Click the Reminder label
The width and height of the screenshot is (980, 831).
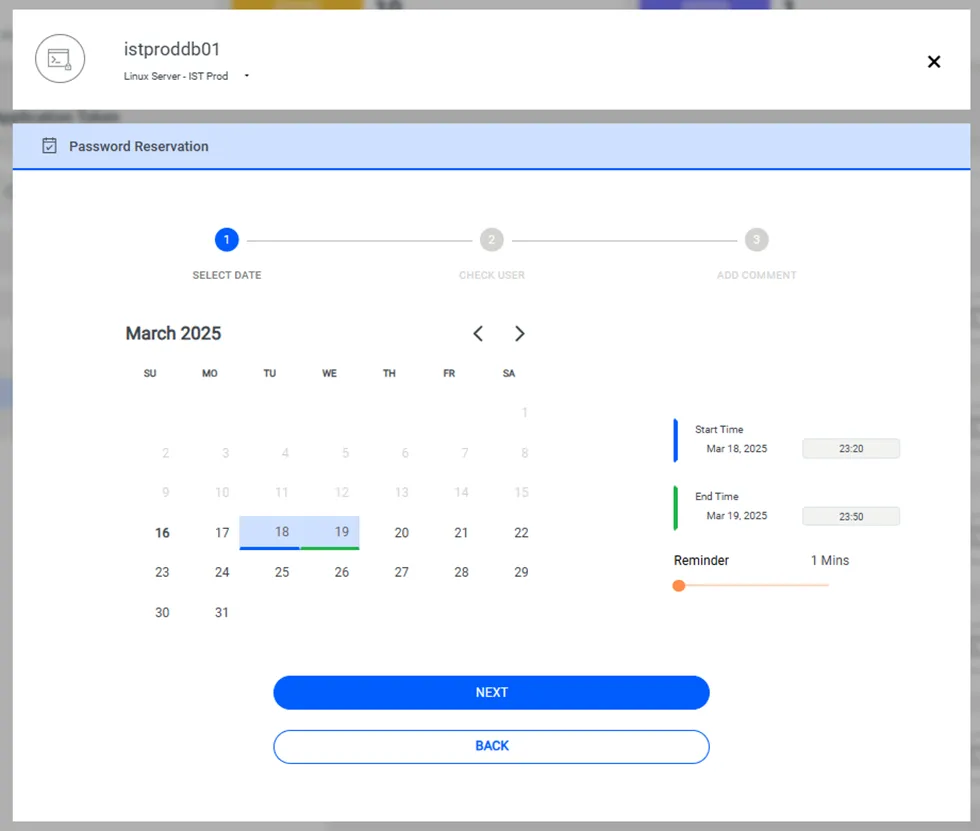(x=701, y=560)
